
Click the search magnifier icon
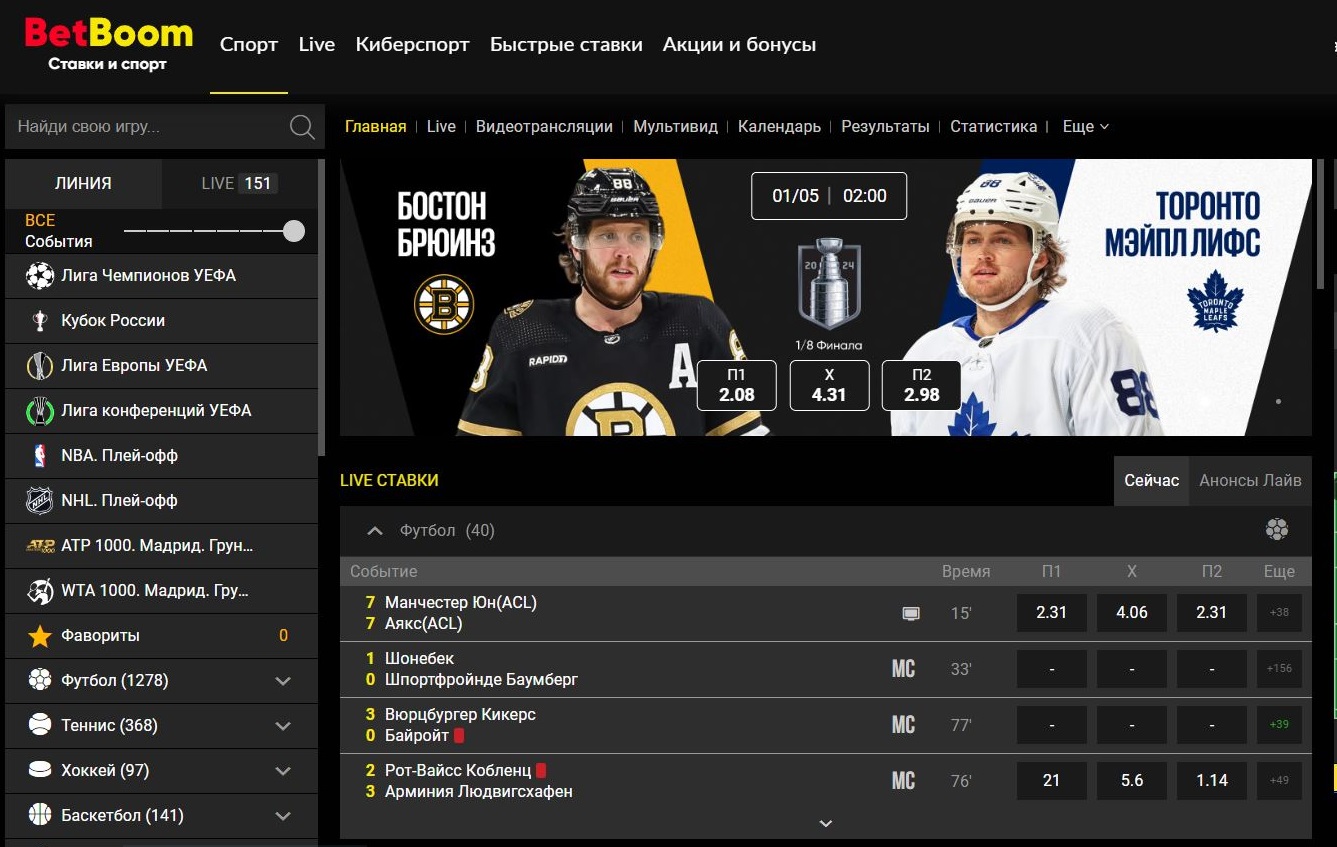coord(301,127)
